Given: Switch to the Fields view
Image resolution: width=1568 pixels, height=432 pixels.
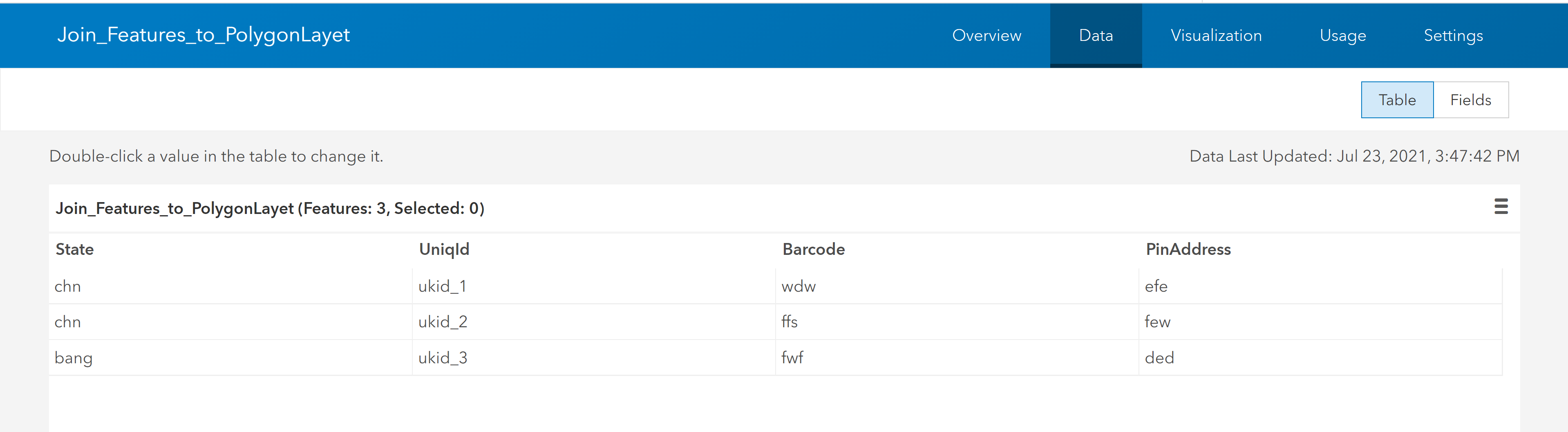Looking at the screenshot, I should (x=1470, y=100).
